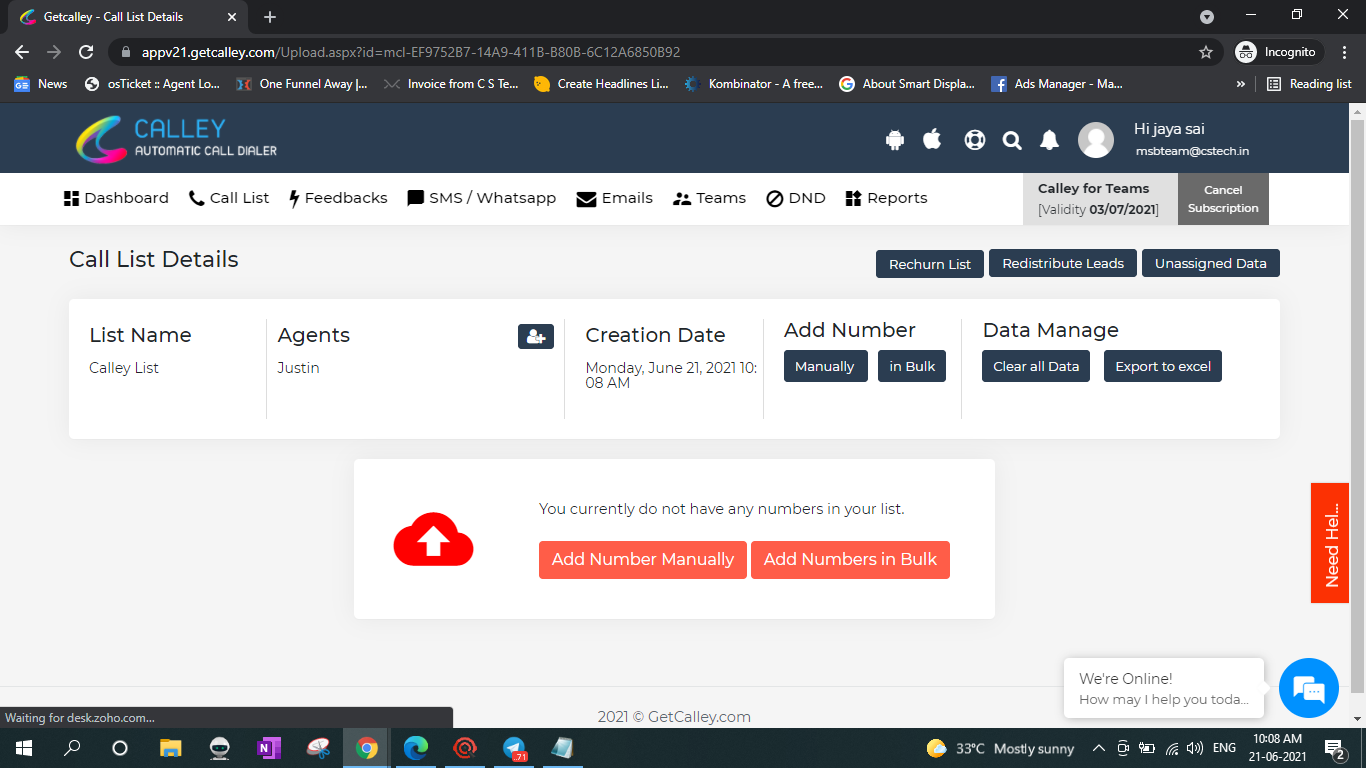Open the notifications bell icon
The width and height of the screenshot is (1366, 768).
click(1049, 140)
